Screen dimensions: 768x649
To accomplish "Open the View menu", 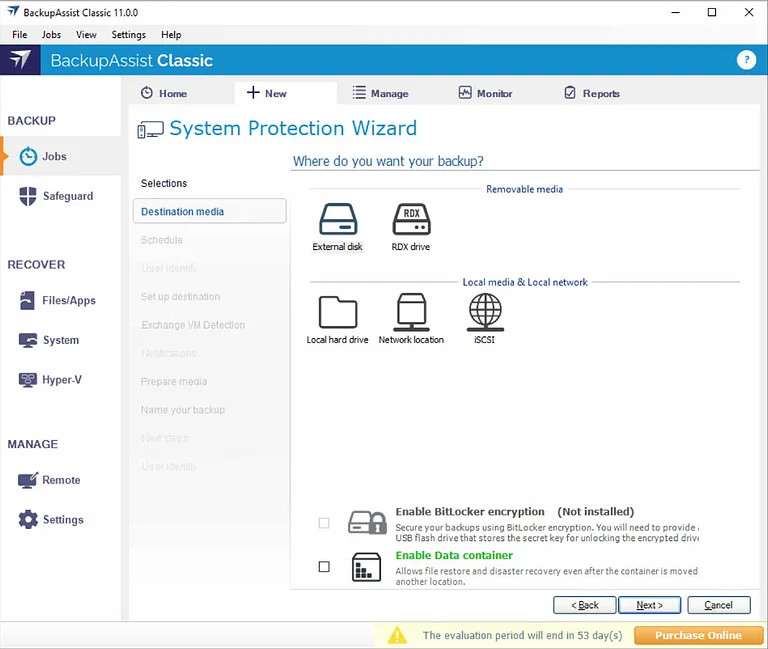I will 86,35.
